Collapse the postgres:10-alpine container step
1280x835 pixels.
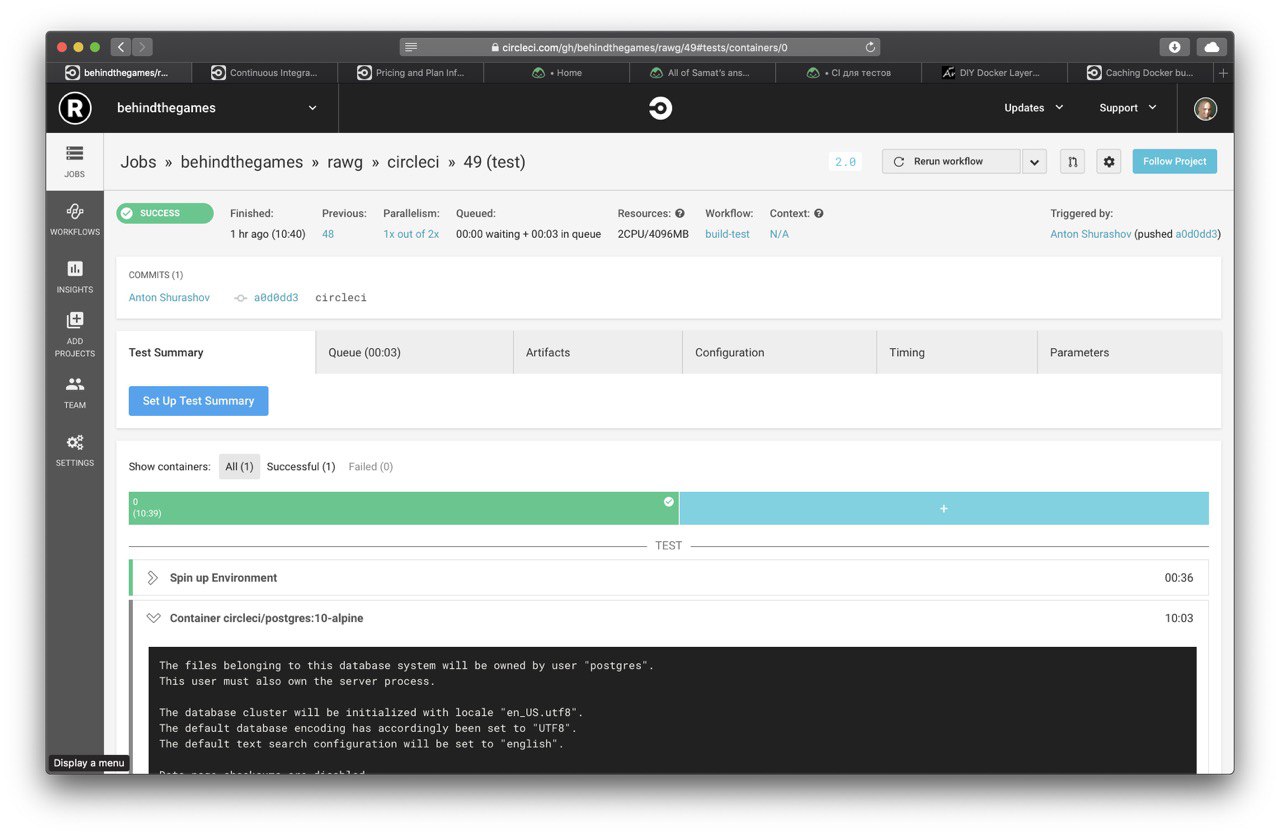tap(153, 618)
